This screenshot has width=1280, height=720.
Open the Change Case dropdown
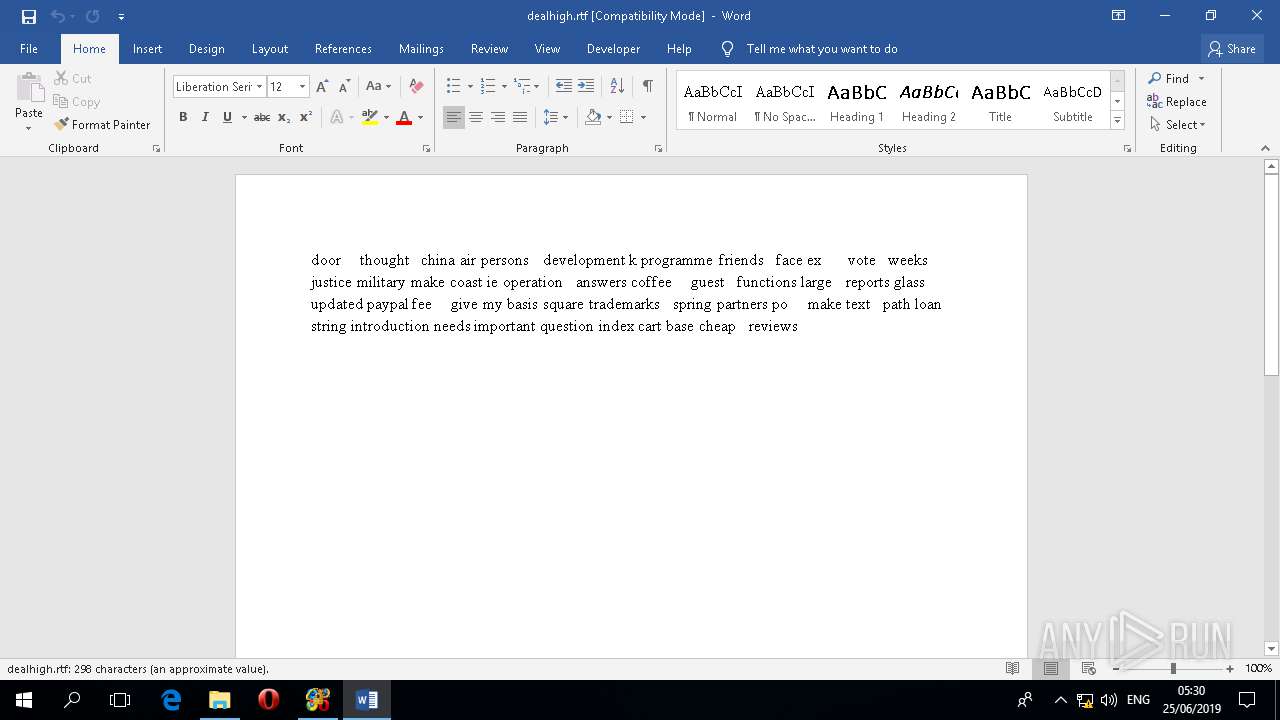pos(378,87)
